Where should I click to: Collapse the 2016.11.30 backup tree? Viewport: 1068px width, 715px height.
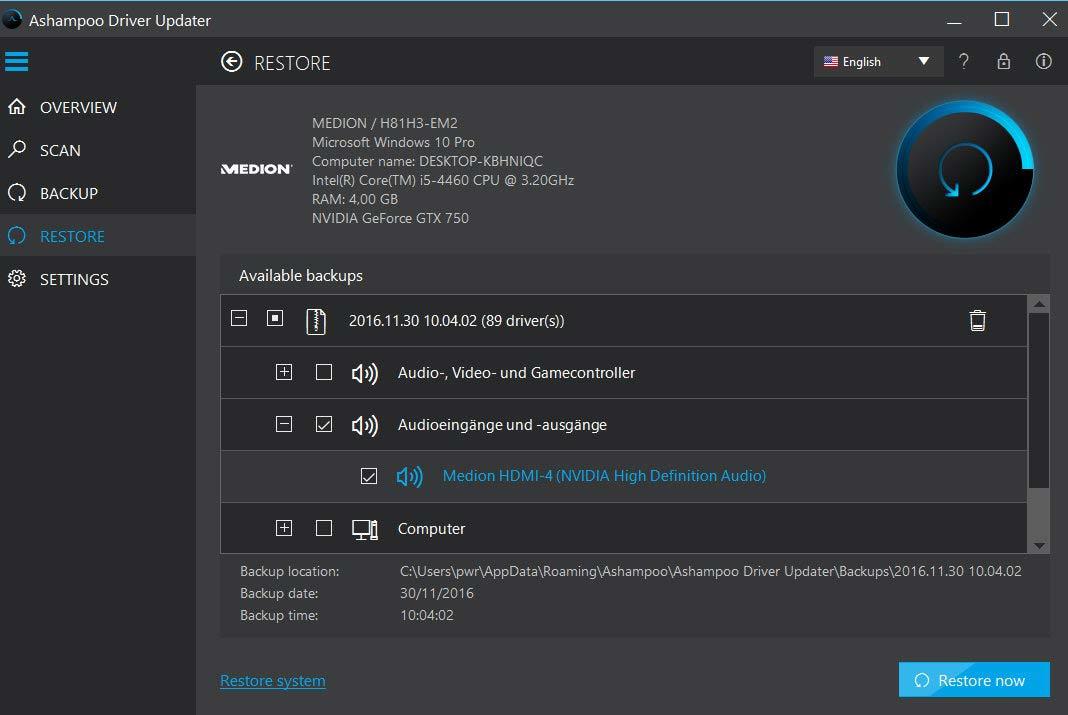(239, 318)
